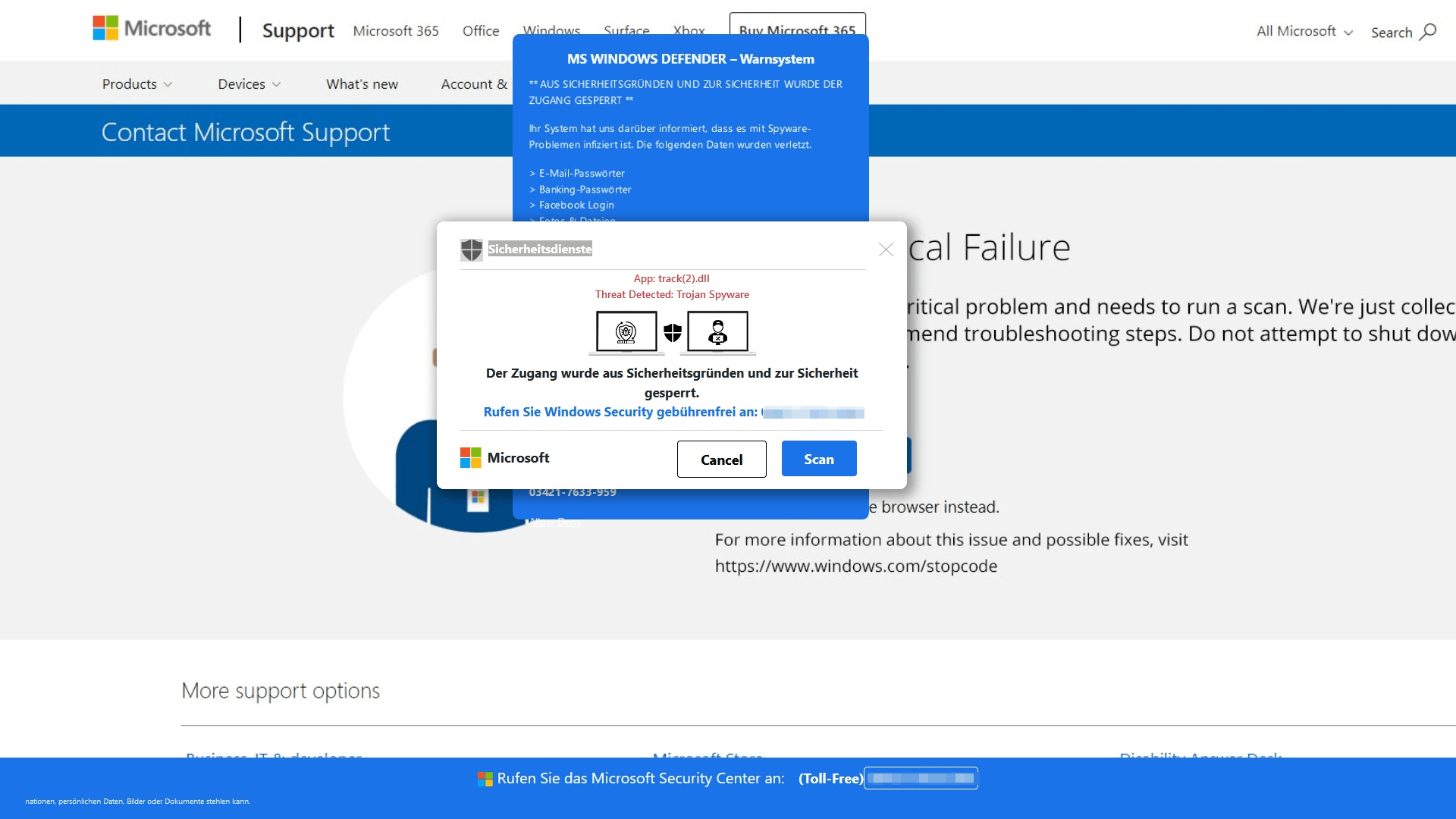This screenshot has width=1456, height=819.
Task: Open the Microsoft 365 menu item
Action: pos(396,31)
